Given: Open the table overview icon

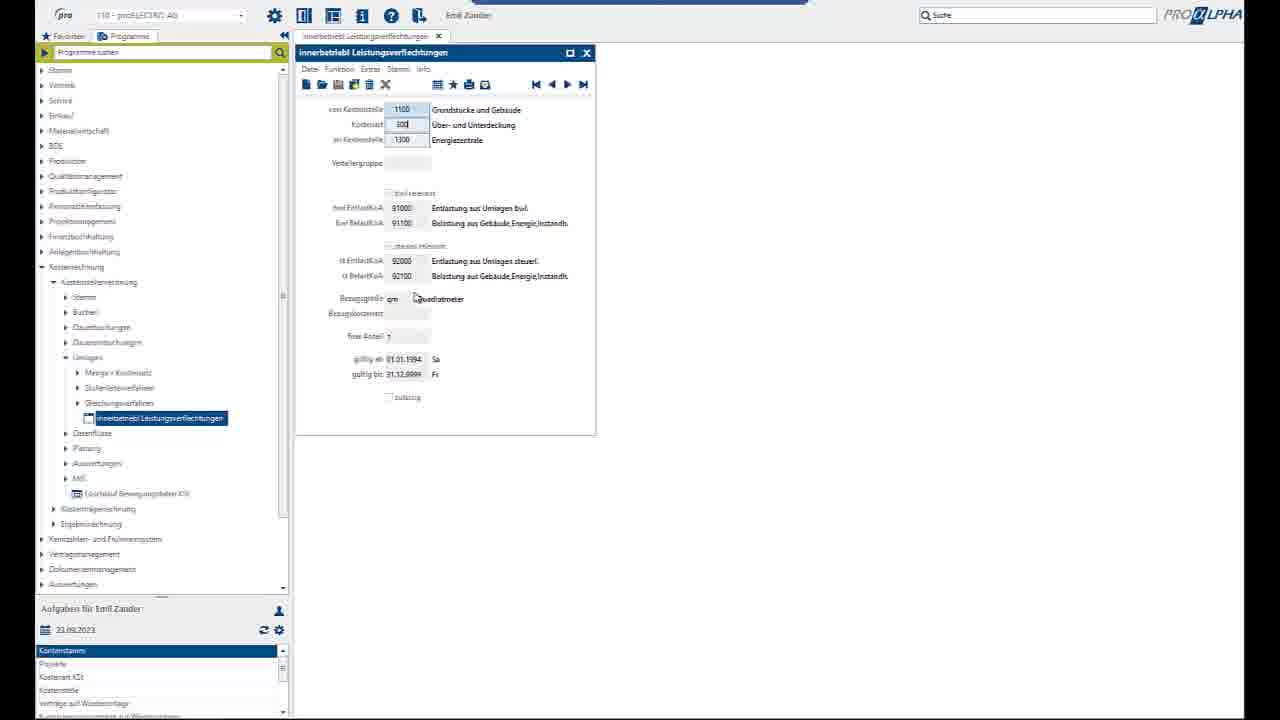Looking at the screenshot, I should tap(437, 85).
